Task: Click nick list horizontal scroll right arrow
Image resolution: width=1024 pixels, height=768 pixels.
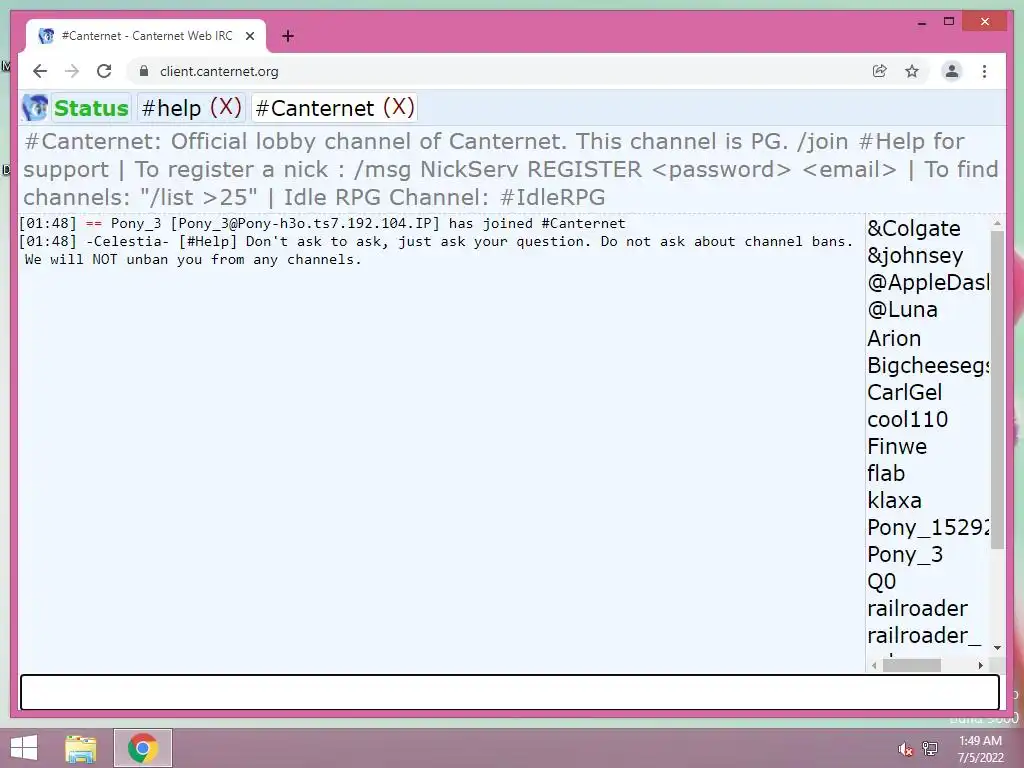Action: [980, 665]
